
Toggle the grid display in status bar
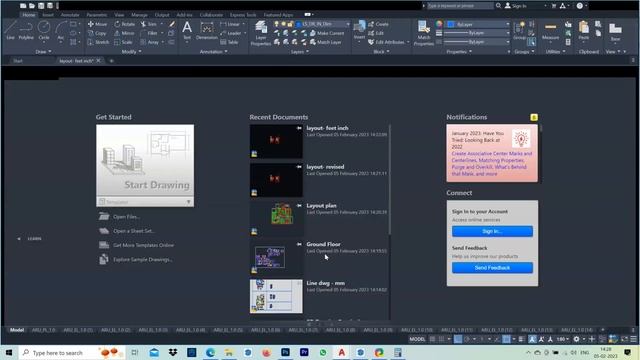433,339
